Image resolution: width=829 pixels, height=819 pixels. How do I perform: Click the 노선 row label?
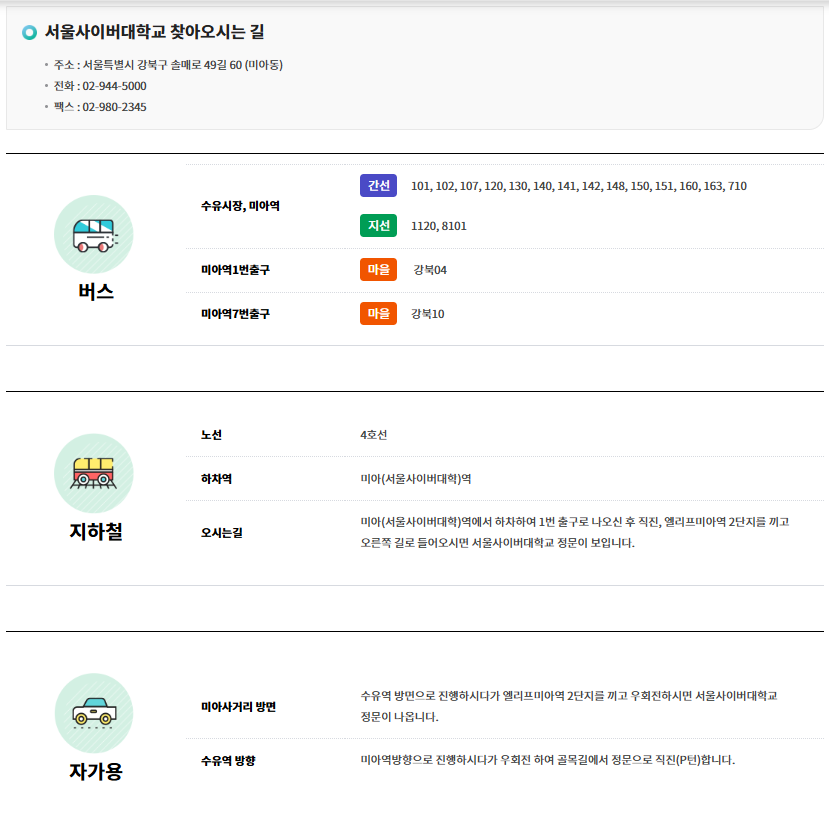tap(211, 435)
